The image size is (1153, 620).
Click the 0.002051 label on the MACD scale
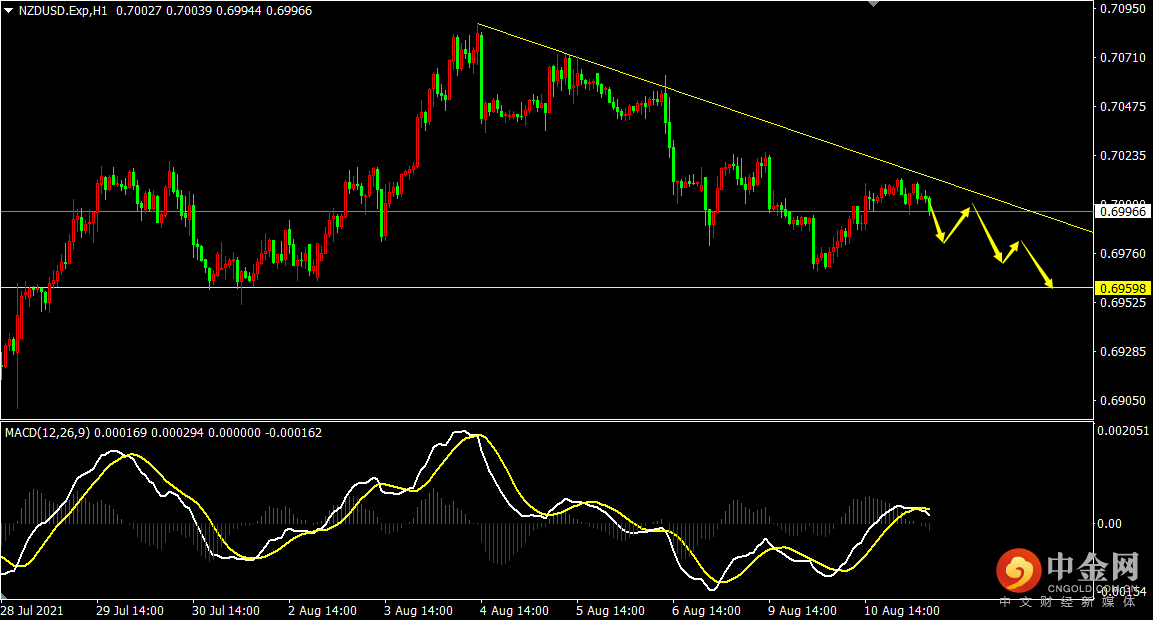tap(1123, 431)
